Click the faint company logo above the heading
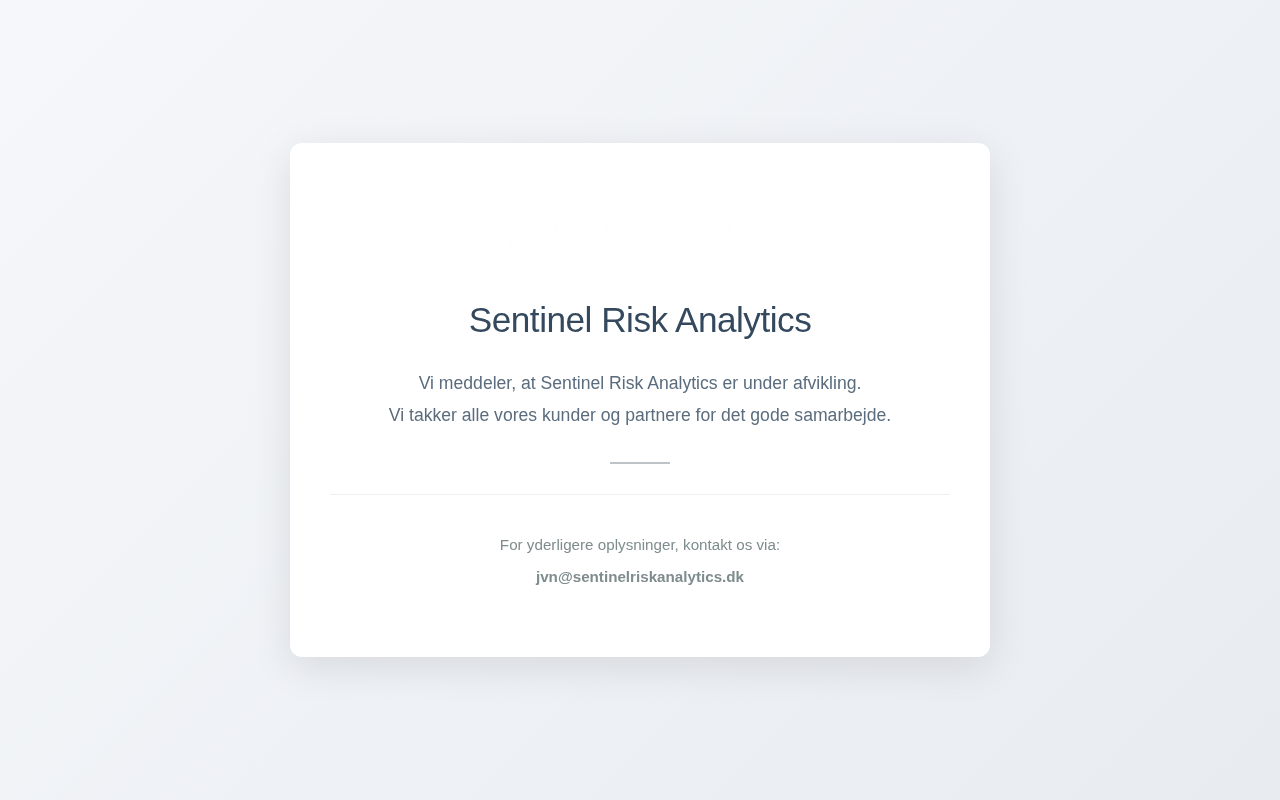 click(640, 229)
